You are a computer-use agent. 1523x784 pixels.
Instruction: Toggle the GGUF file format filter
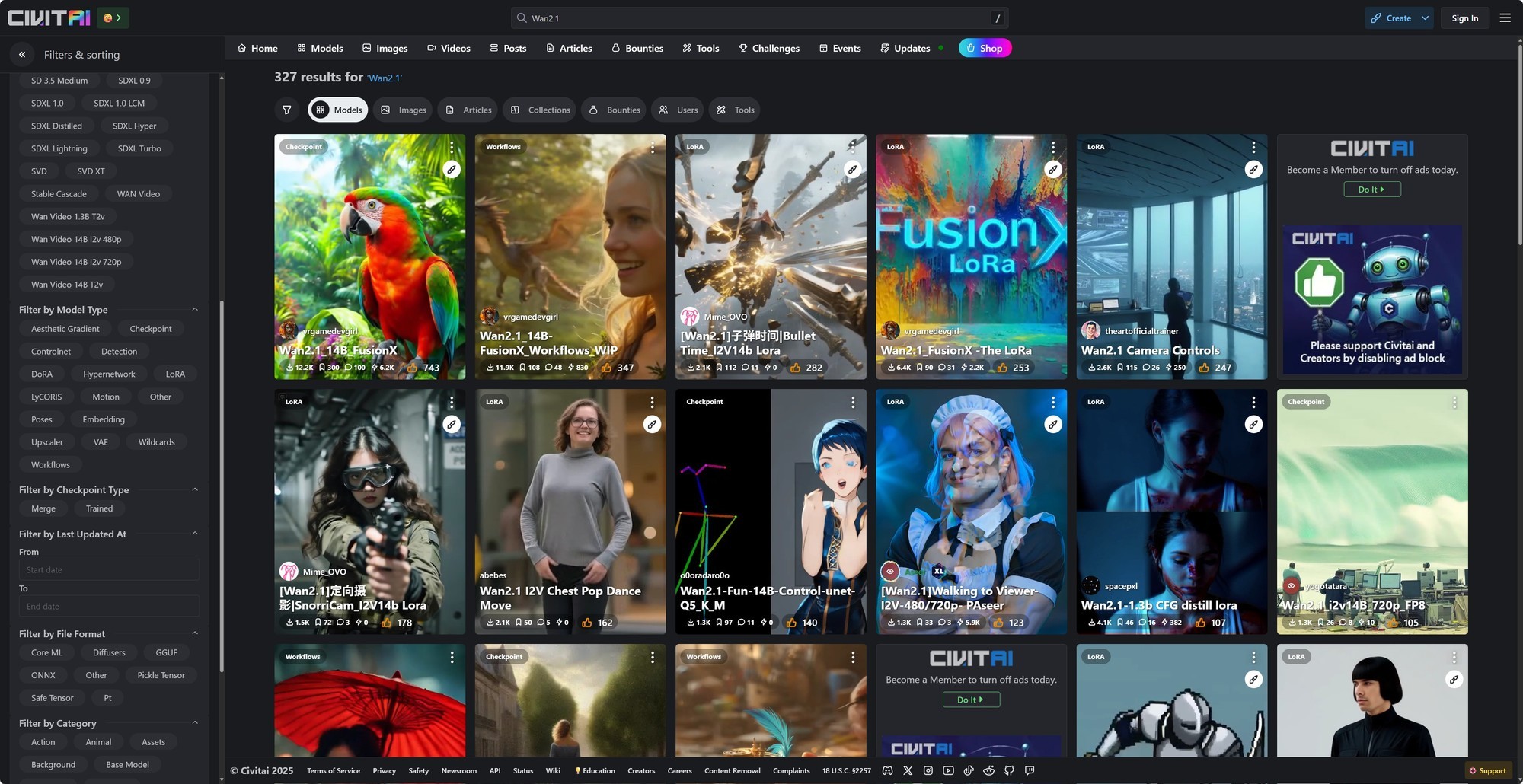[166, 652]
